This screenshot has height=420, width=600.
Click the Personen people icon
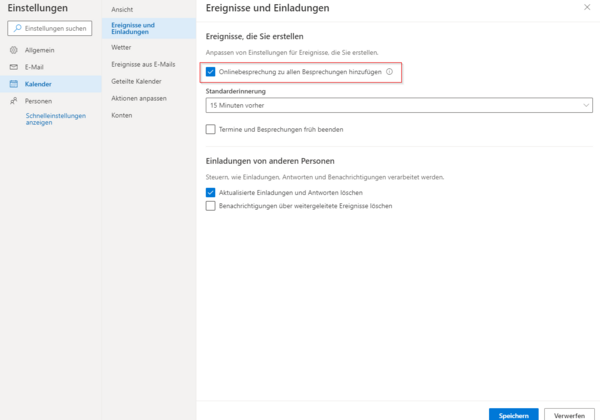[x=13, y=101]
